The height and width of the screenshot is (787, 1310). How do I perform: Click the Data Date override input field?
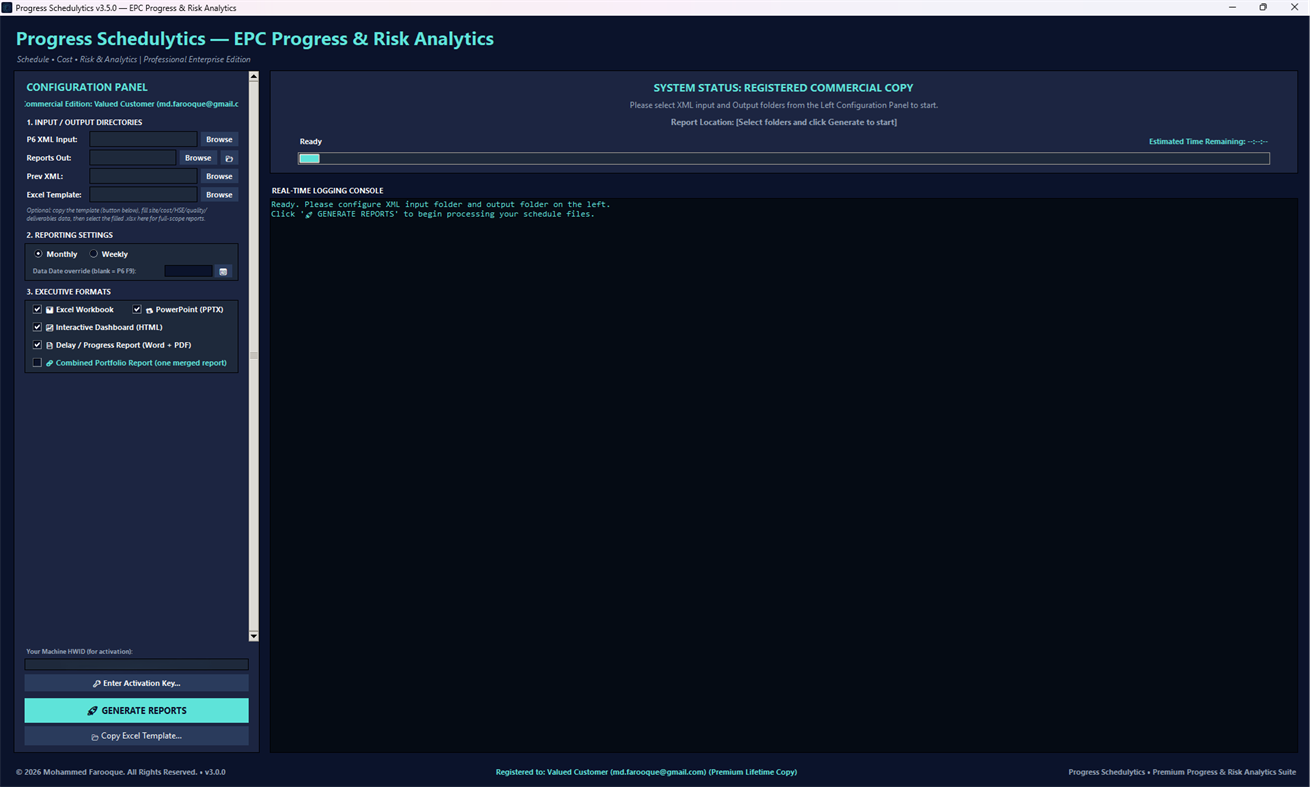189,271
